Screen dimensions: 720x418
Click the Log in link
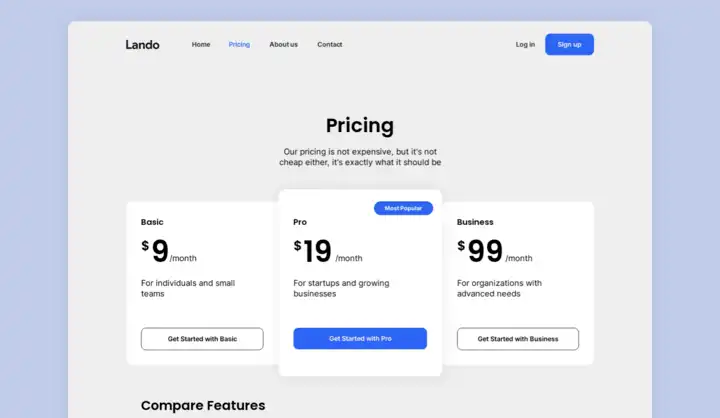(525, 44)
